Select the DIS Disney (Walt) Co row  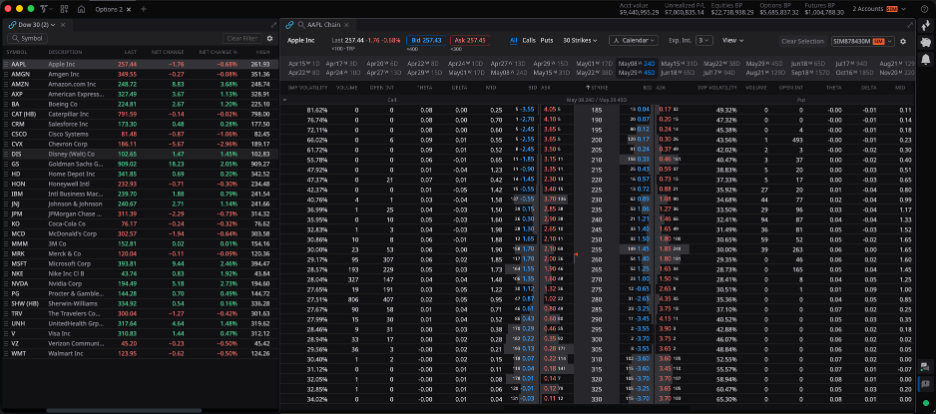(140, 154)
